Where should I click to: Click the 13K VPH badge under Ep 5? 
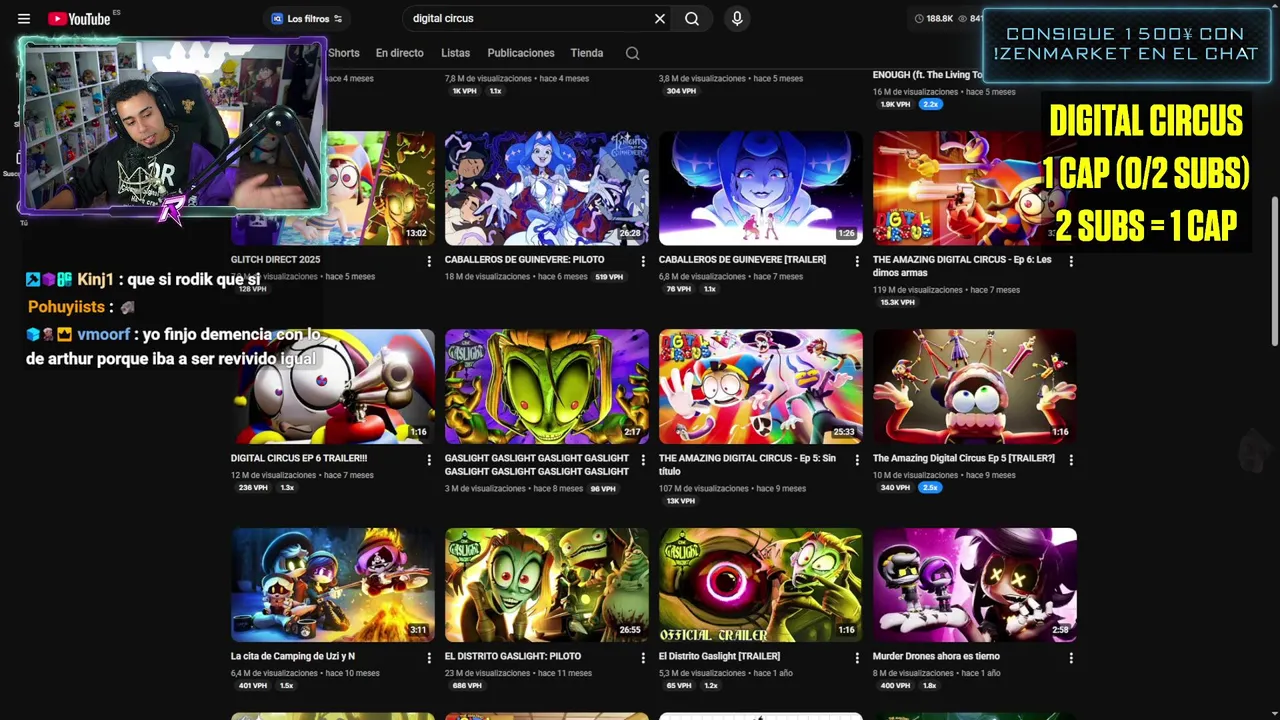click(x=681, y=501)
